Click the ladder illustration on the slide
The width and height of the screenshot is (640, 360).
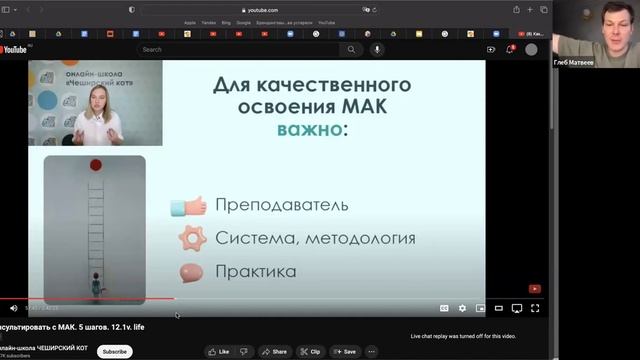click(x=95, y=229)
